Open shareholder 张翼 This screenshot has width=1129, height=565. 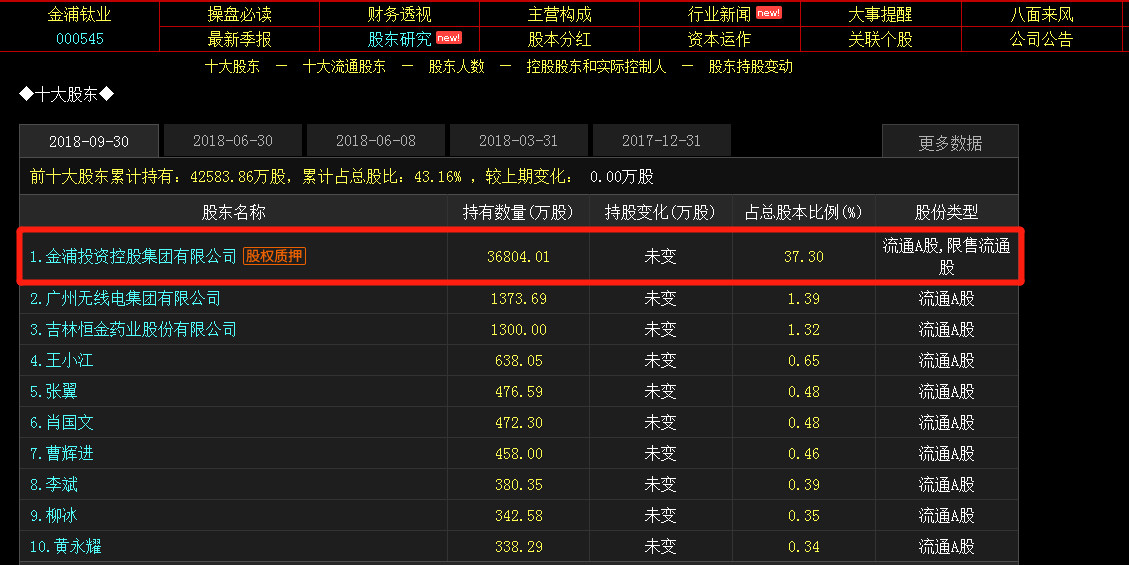click(x=62, y=391)
